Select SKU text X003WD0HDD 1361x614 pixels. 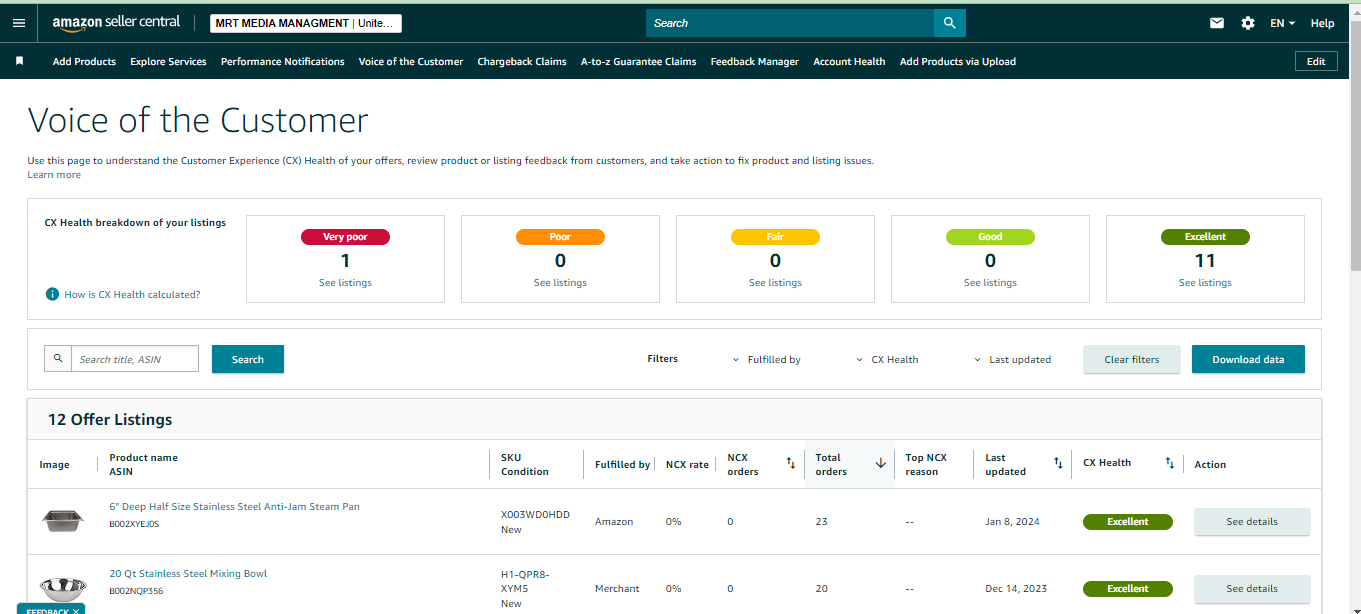point(535,514)
